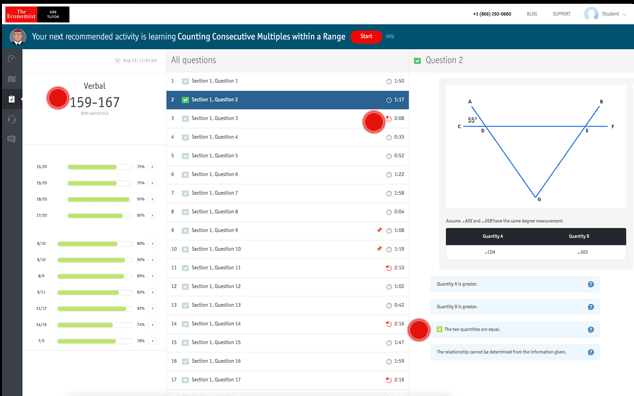Click the 95% progress bar for 18/20

click(x=100, y=199)
